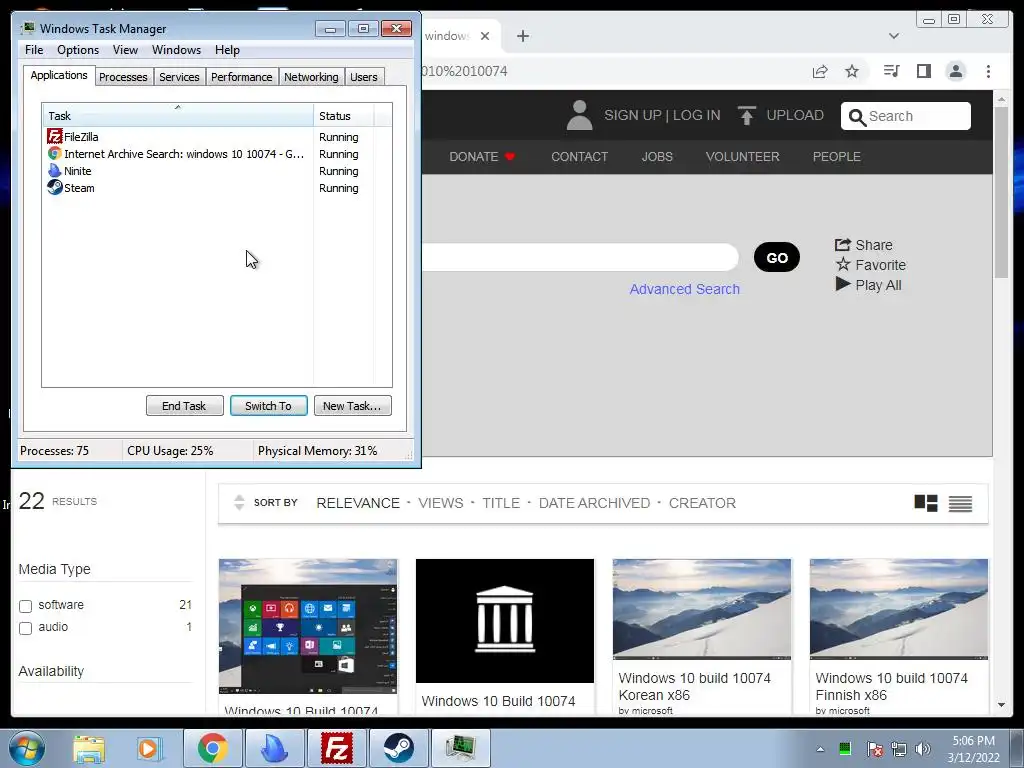Open Chrome's three-dot menu

coord(988,71)
